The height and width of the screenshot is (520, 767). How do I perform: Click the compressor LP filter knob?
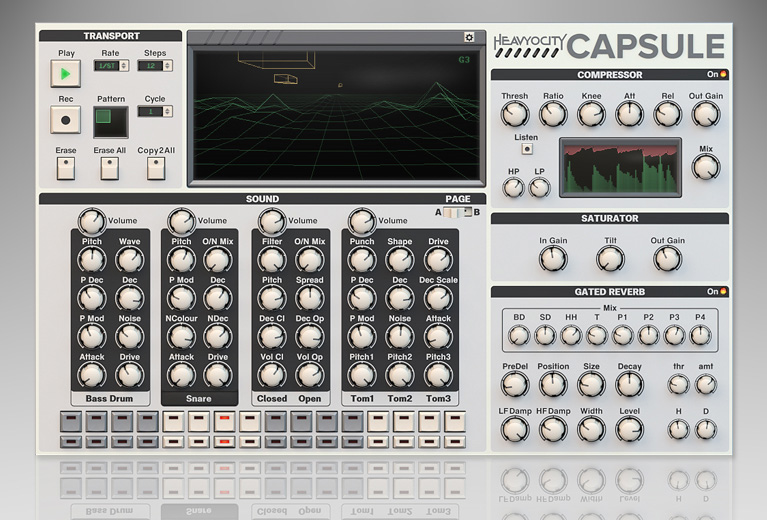(x=540, y=187)
